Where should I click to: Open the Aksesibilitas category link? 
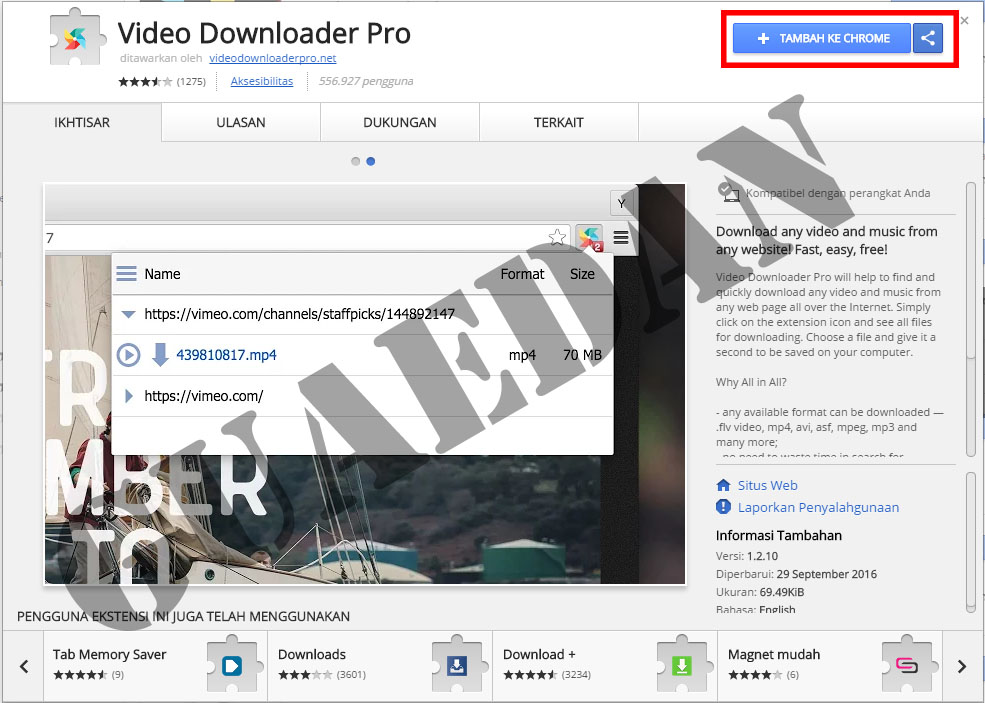(262, 81)
